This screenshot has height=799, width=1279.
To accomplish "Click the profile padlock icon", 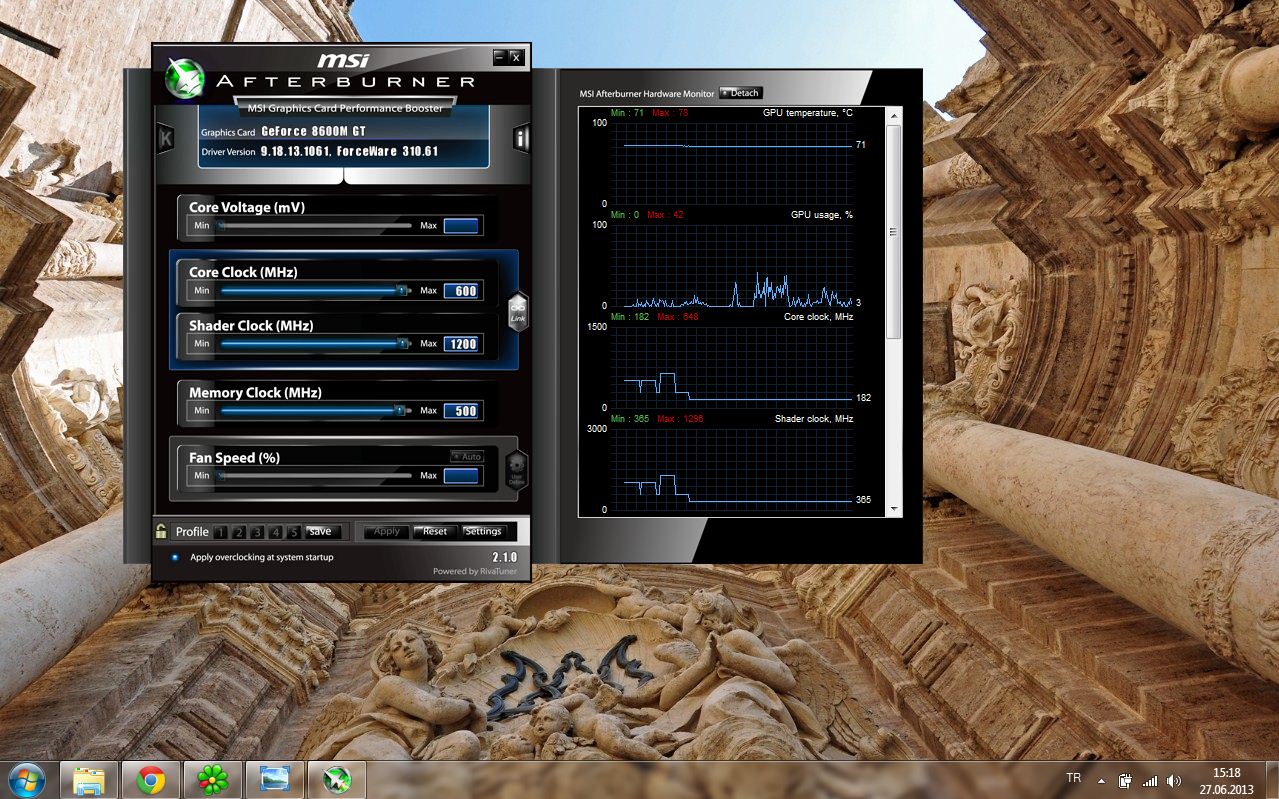I will coord(161,531).
